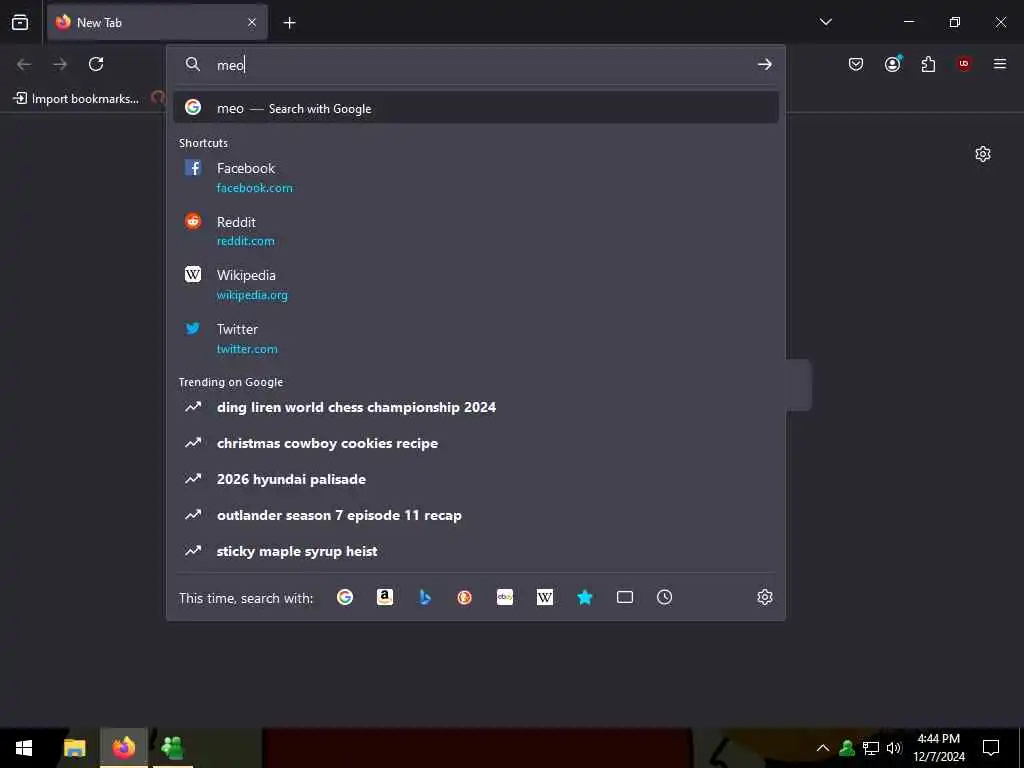Select 'christmas cowboy cookies recipe' trending search
The image size is (1024, 768).
pyautogui.click(x=476, y=443)
